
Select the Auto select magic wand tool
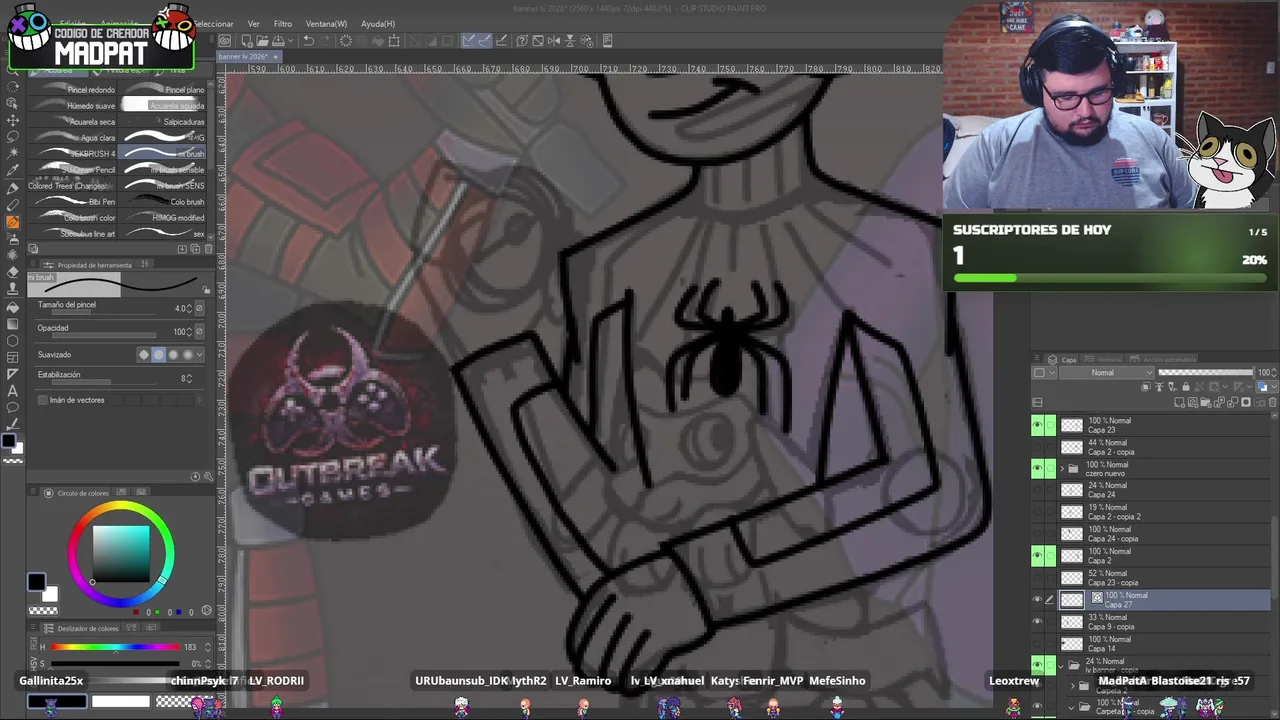point(12,154)
